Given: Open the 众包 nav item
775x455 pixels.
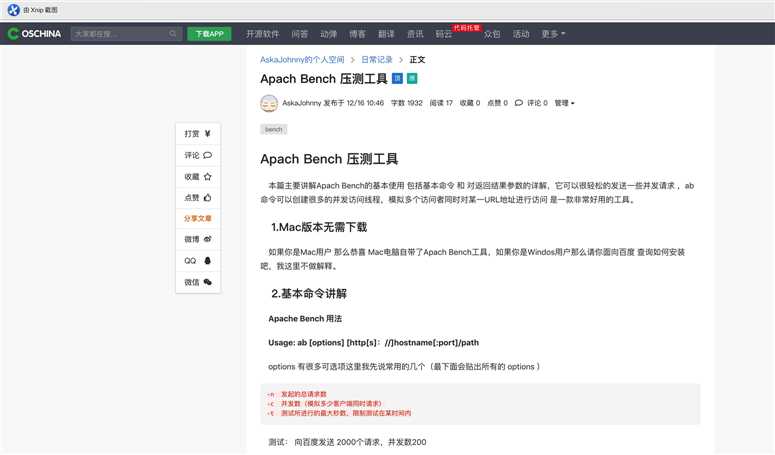Looking at the screenshot, I should [492, 34].
